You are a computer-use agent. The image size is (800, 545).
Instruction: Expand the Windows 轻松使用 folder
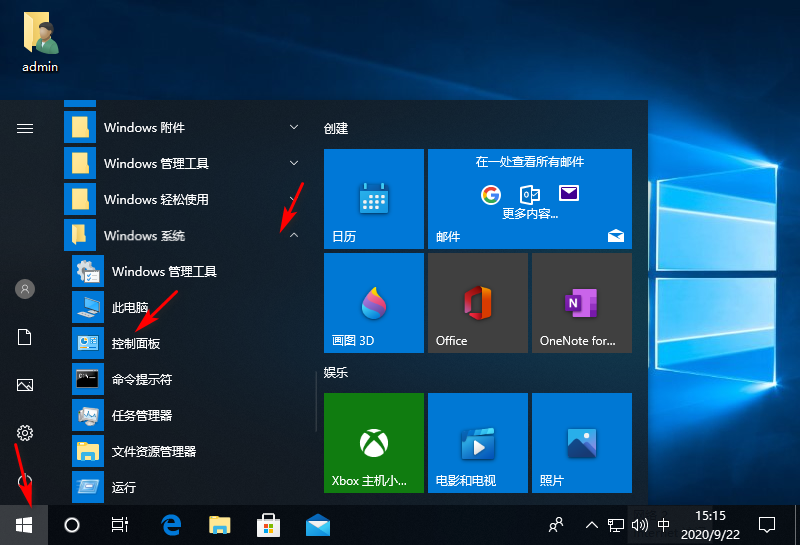[x=294, y=199]
